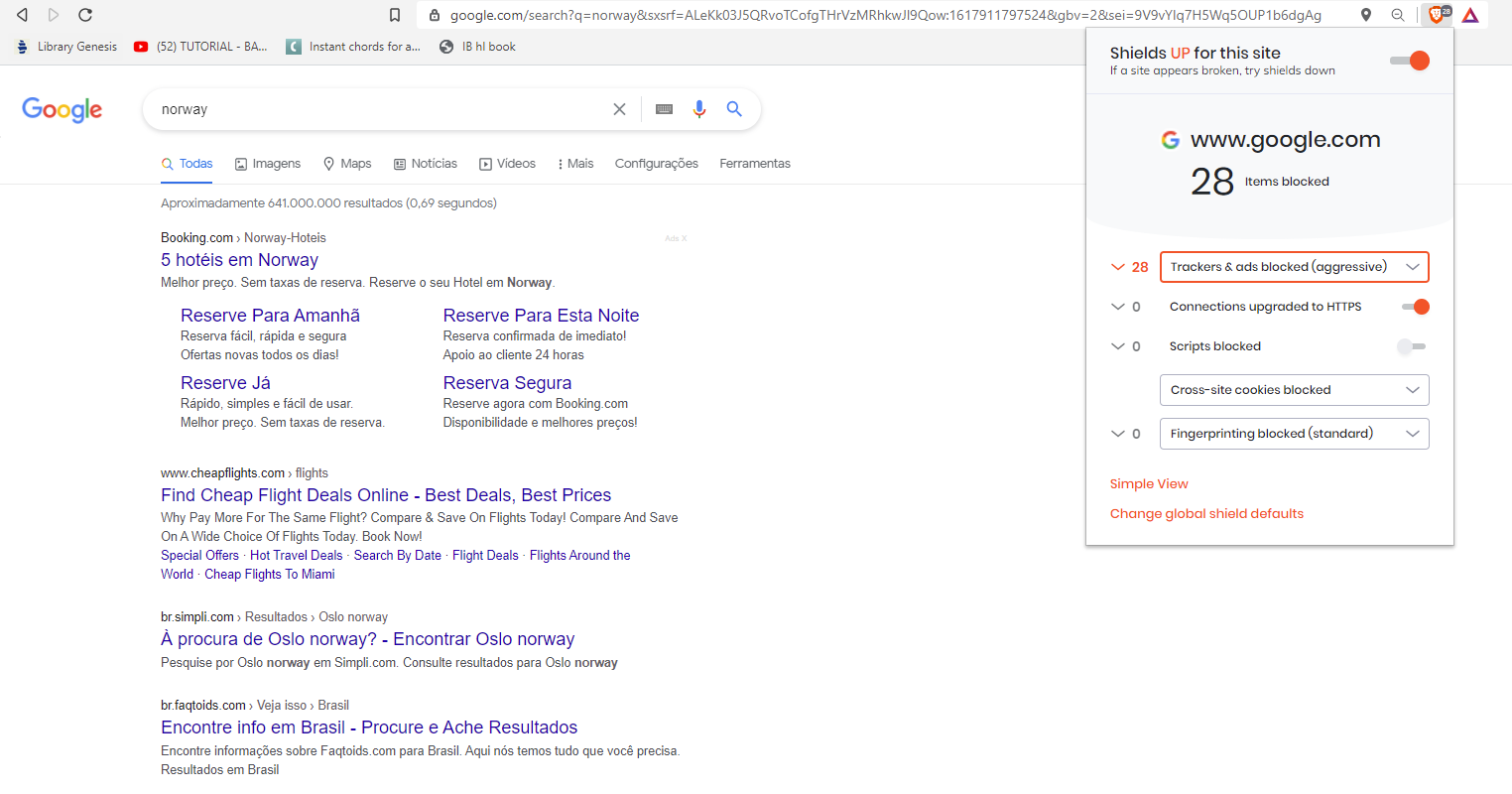Click the '28 Items blocked' count text
Screen dimensions: 1512x794
coord(1260,182)
